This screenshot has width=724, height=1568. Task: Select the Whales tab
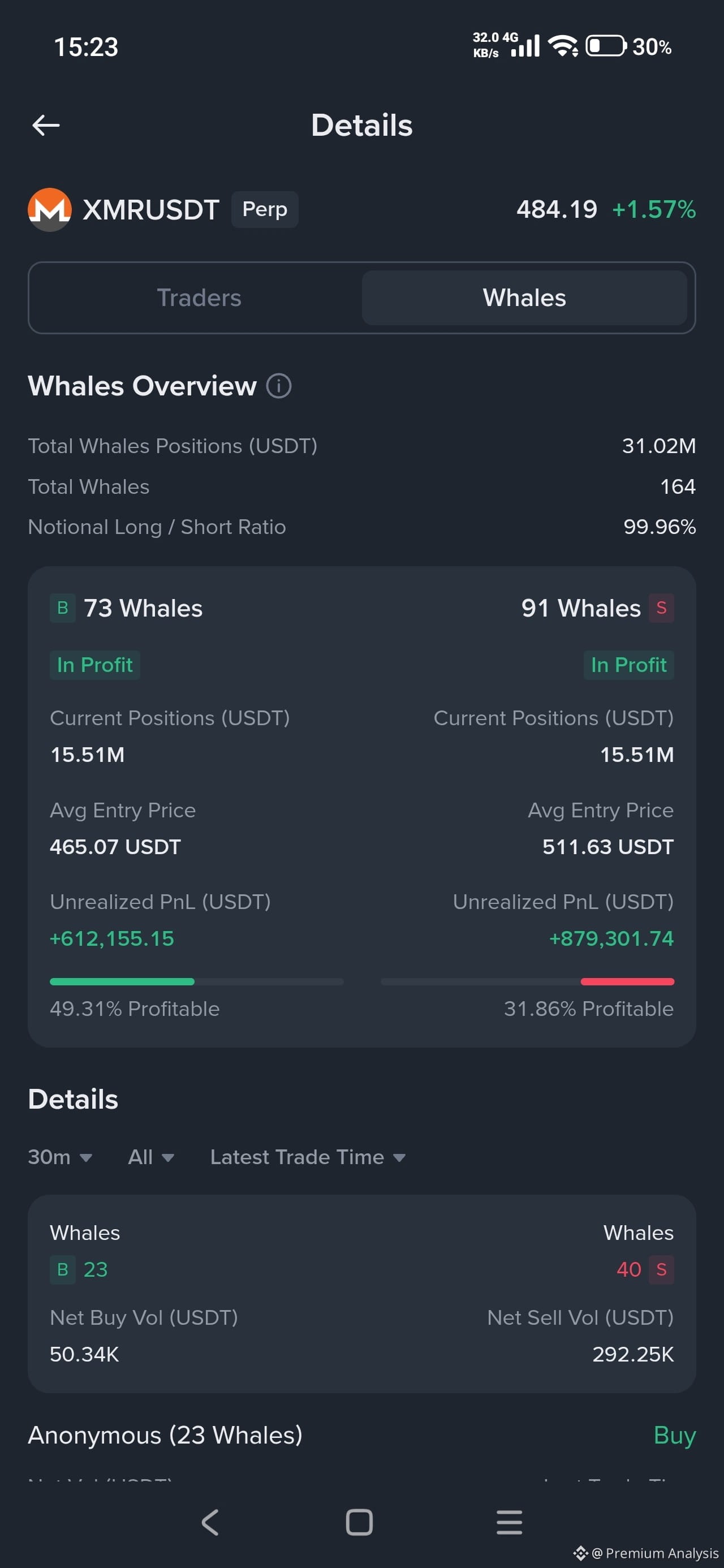[x=524, y=298]
